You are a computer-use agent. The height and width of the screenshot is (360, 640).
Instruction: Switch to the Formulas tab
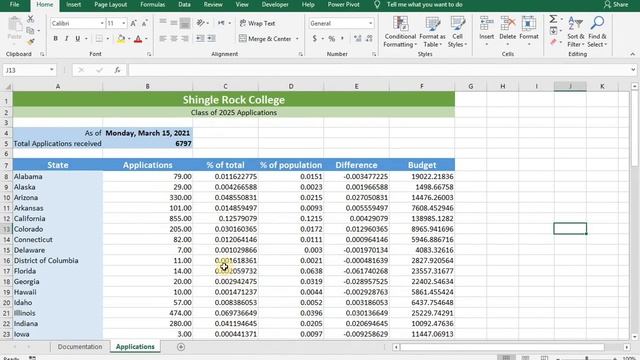153,4
